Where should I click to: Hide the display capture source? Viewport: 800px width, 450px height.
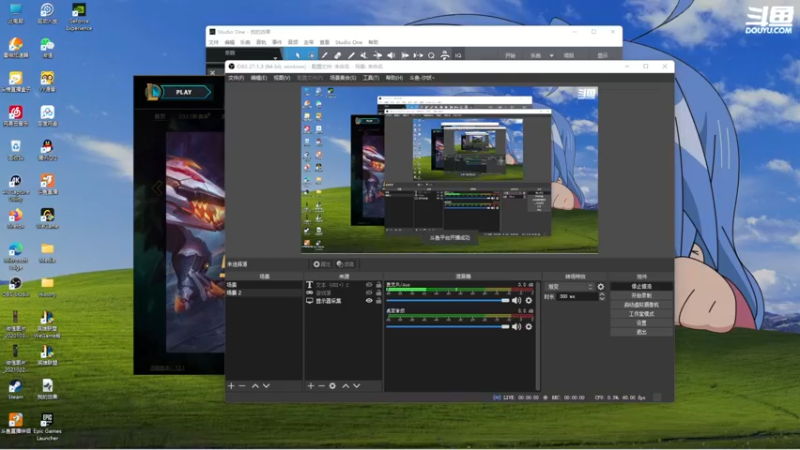click(369, 301)
